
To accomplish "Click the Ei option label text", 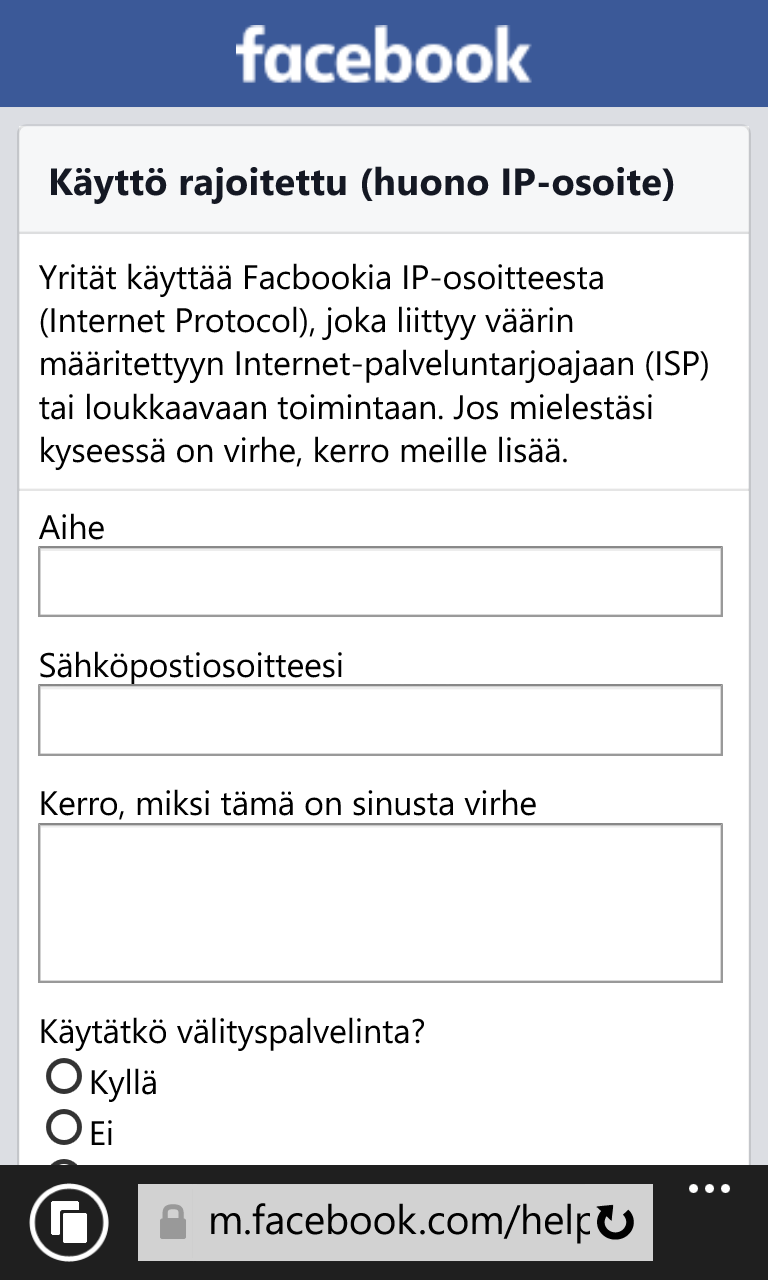I will (x=101, y=1134).
